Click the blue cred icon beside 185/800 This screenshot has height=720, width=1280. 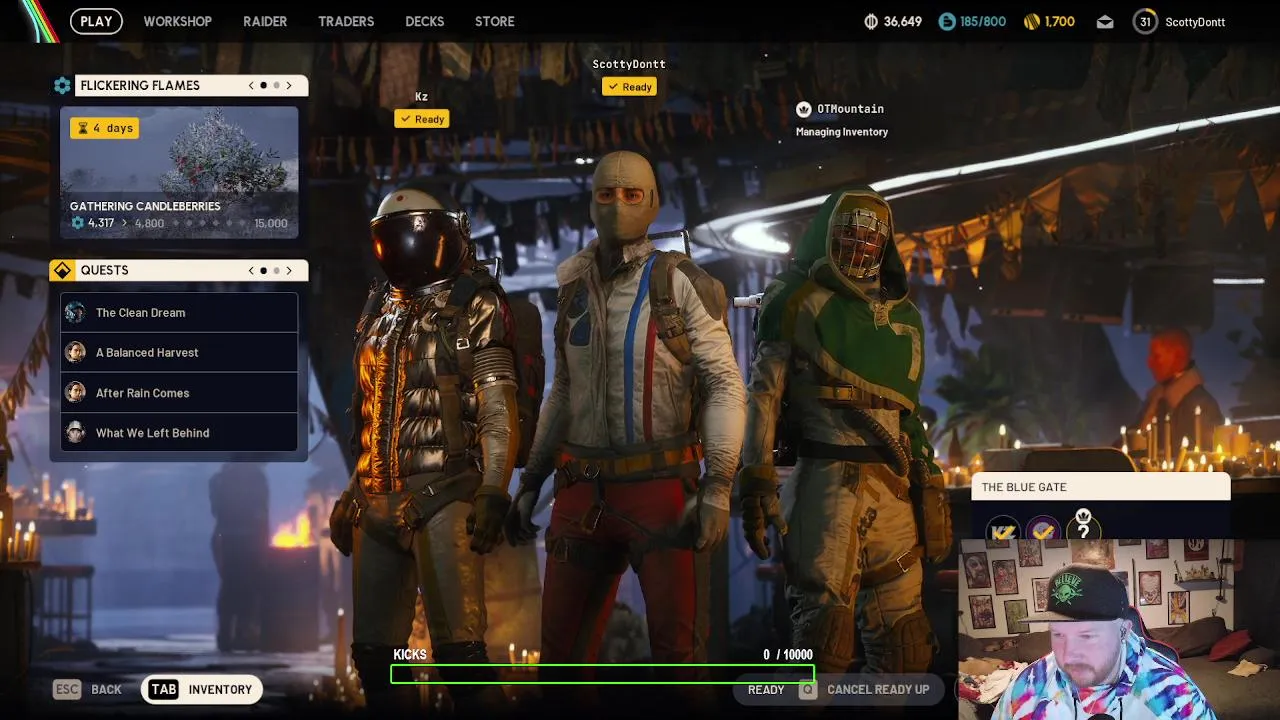pos(946,21)
